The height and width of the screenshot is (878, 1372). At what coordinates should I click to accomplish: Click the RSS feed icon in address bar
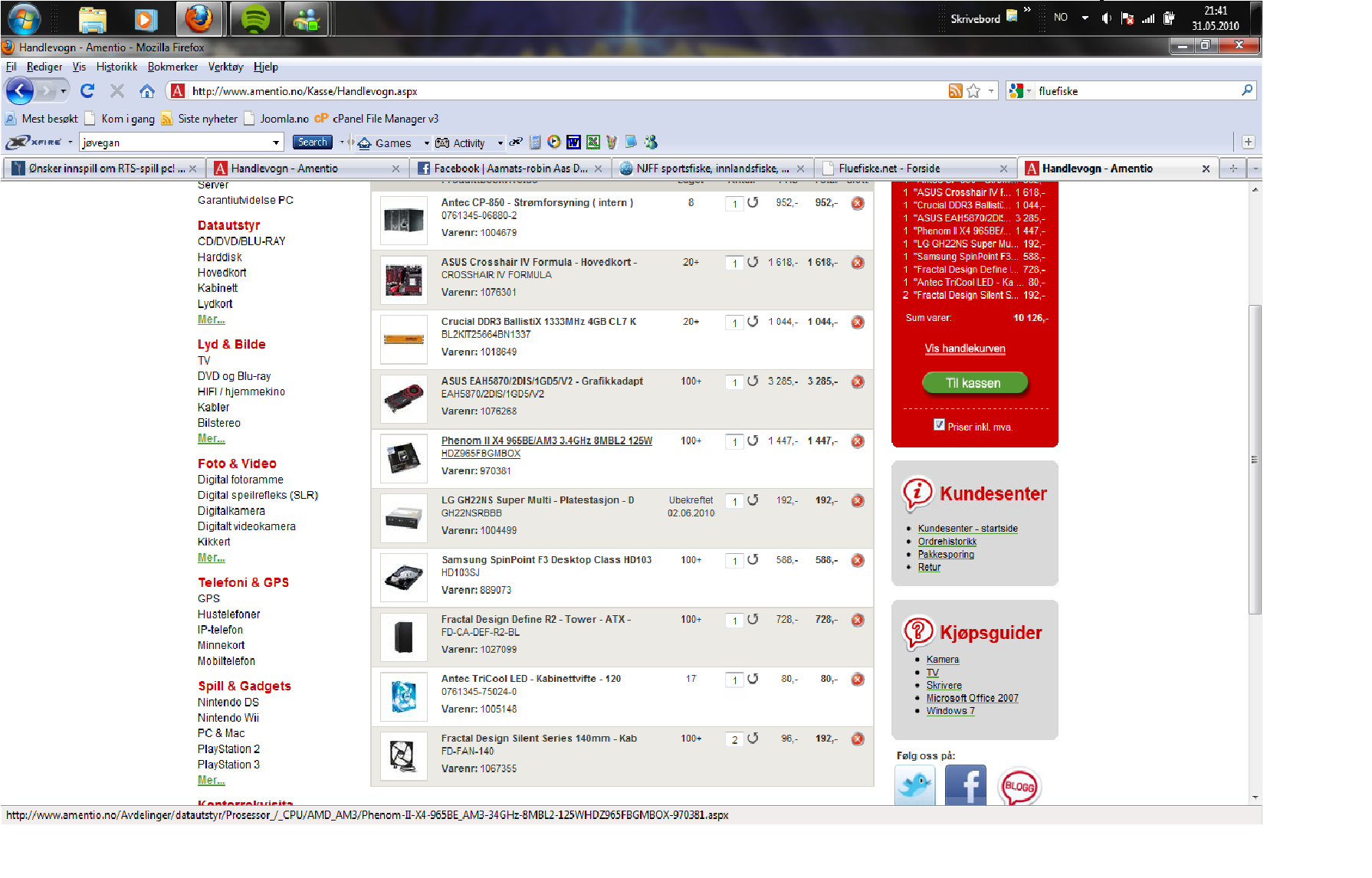tap(955, 91)
